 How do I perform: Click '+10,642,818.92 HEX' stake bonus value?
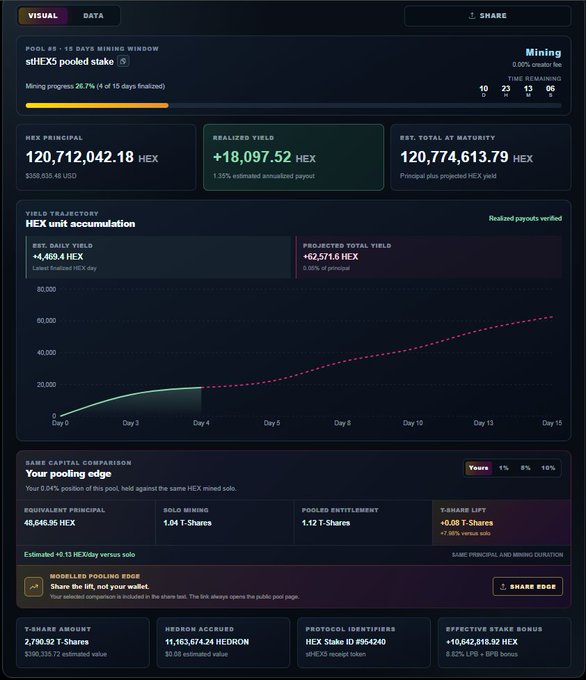(x=481, y=642)
